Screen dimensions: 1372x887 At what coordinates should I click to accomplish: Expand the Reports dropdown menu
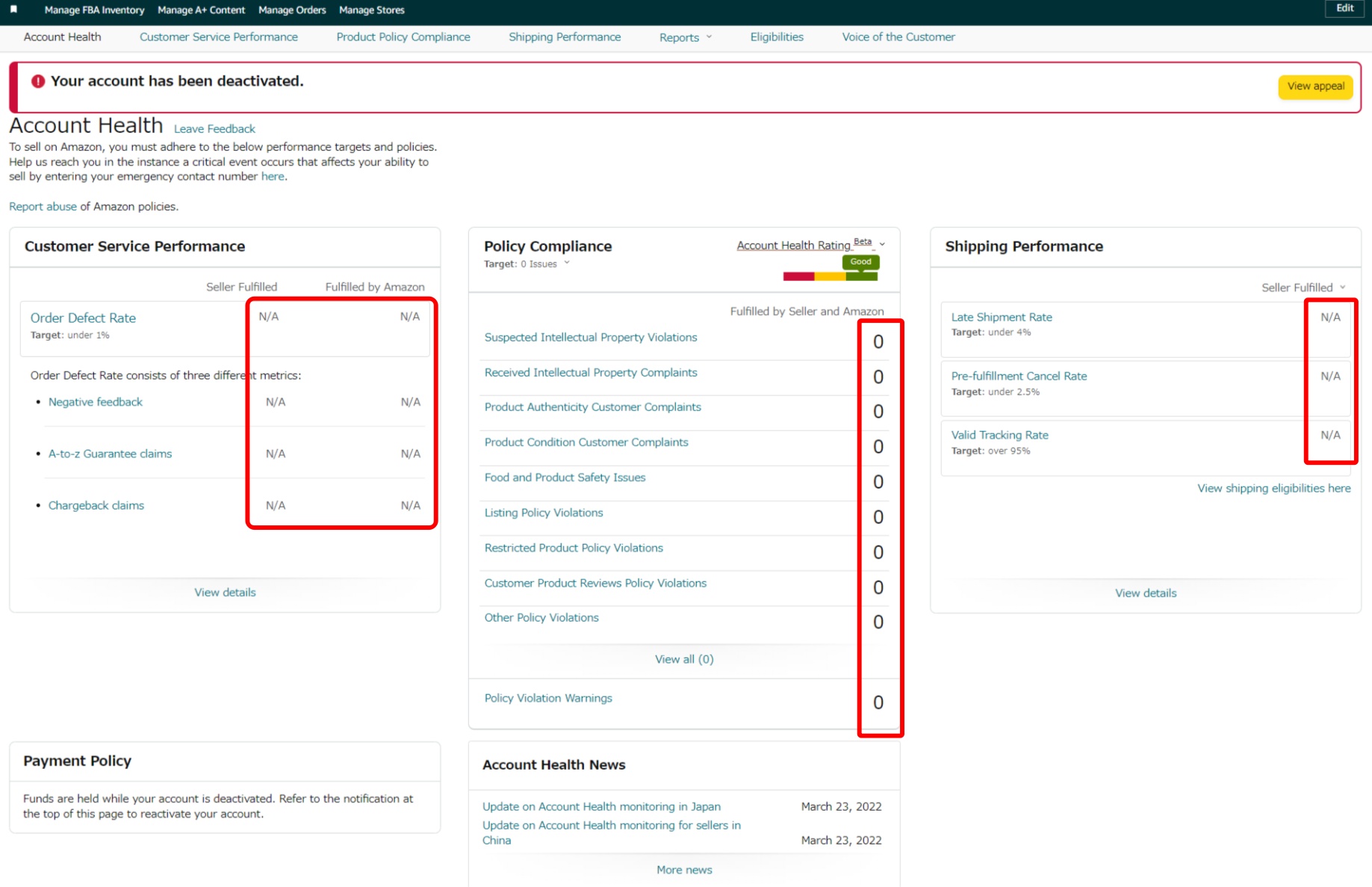click(686, 37)
